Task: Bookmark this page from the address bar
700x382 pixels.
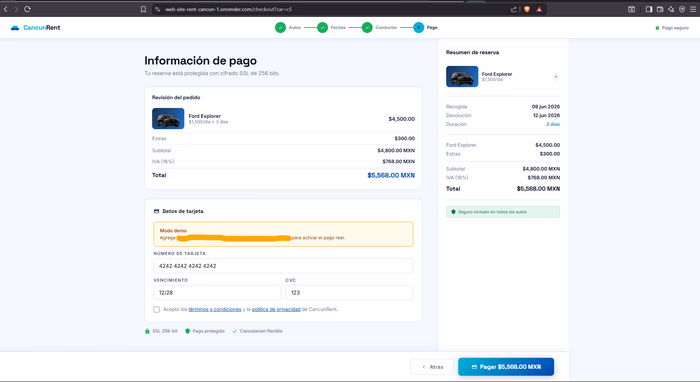Action: [x=143, y=9]
